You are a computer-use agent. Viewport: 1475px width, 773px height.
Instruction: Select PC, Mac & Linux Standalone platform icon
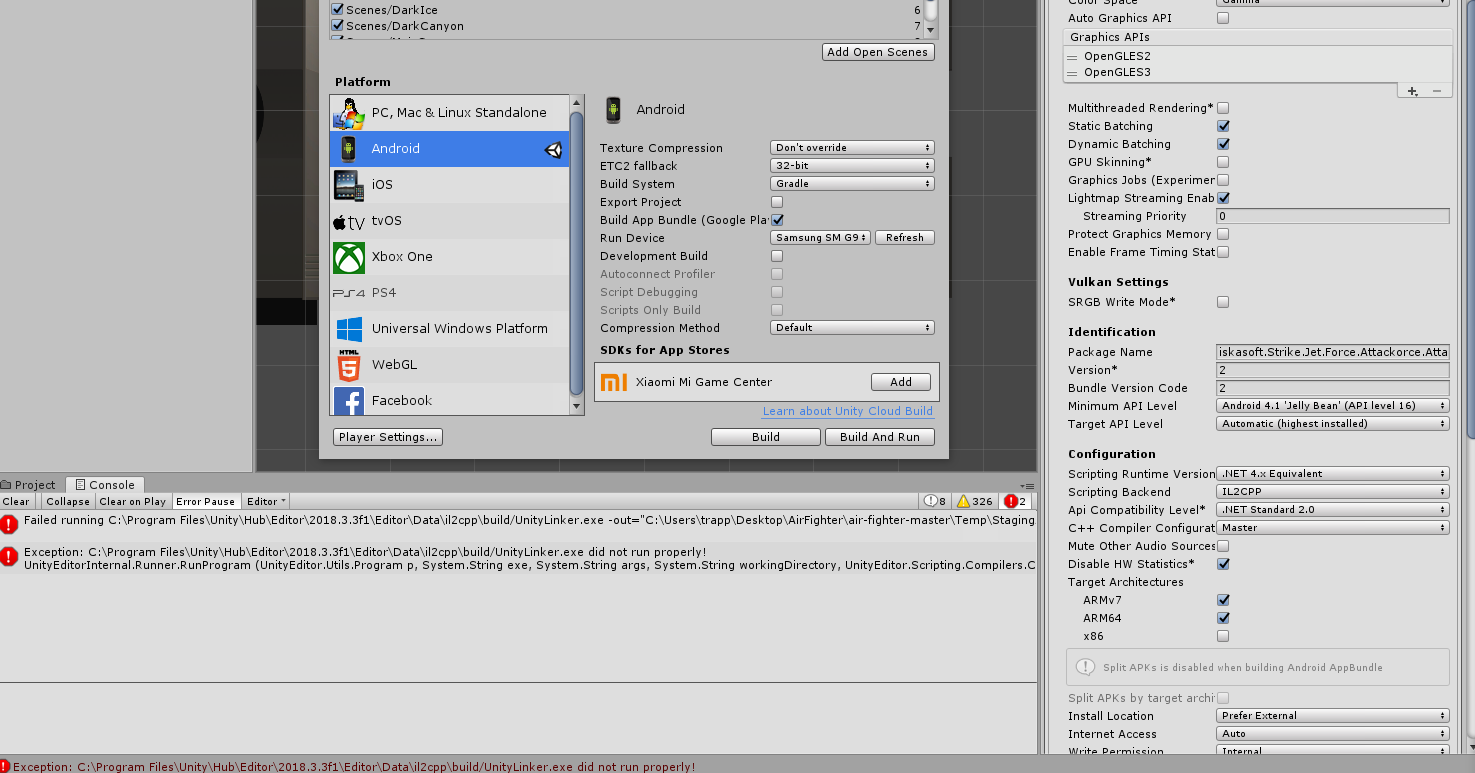click(349, 113)
